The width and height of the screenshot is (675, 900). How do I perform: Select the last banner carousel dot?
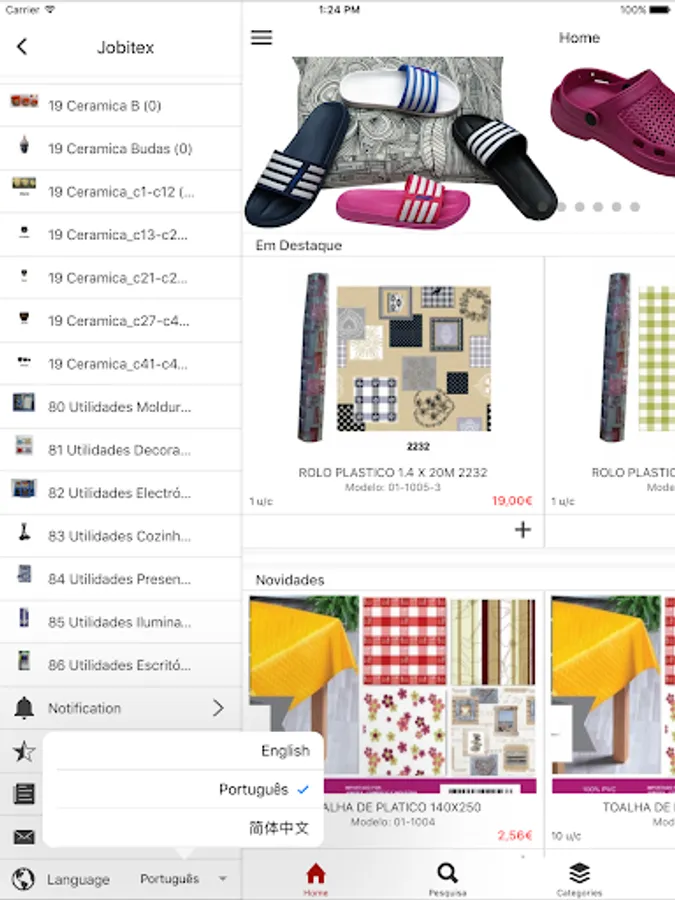click(635, 207)
